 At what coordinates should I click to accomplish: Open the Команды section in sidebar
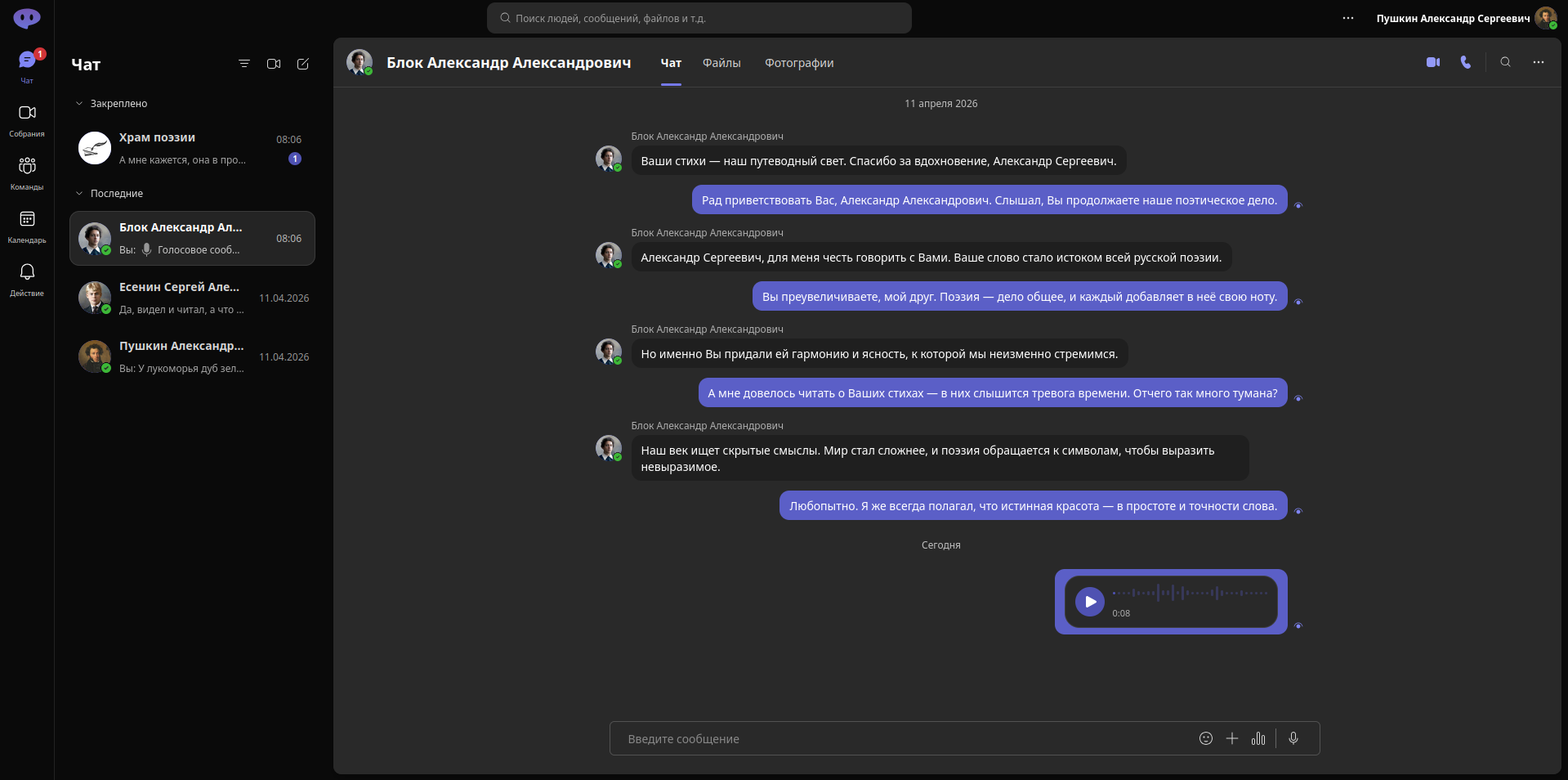pyautogui.click(x=27, y=173)
